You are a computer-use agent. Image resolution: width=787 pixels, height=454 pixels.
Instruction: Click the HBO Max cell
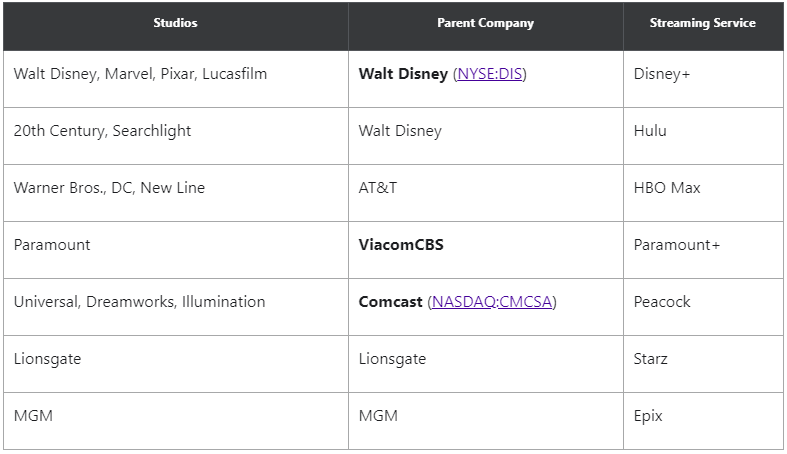[667, 188]
